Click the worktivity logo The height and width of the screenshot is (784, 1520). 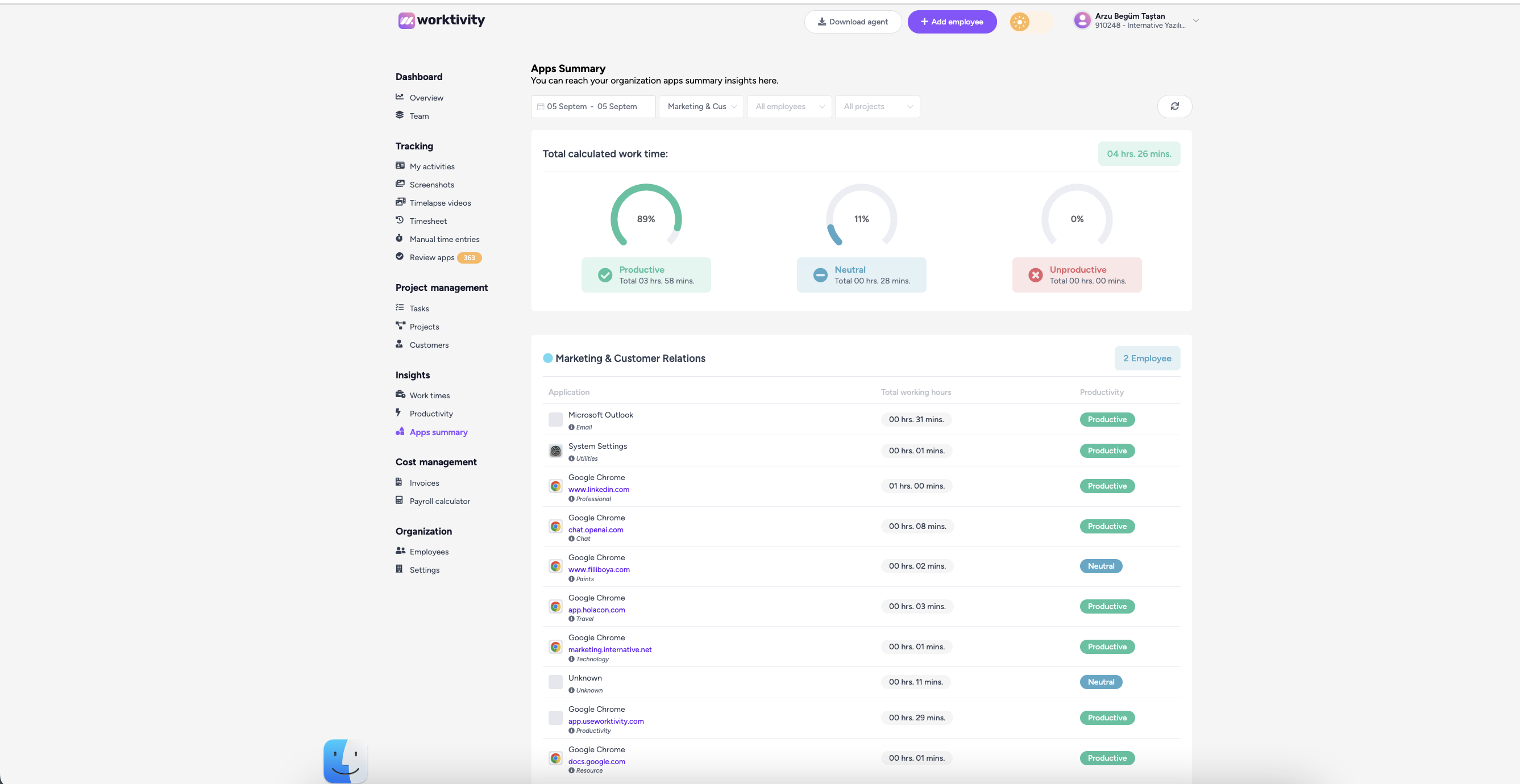coord(441,20)
